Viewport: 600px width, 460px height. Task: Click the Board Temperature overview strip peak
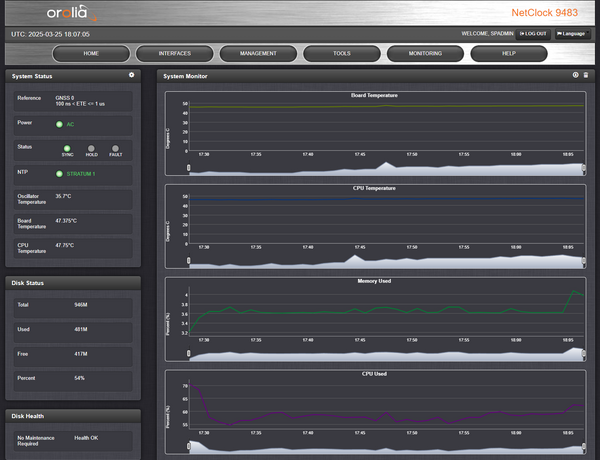(x=387, y=163)
